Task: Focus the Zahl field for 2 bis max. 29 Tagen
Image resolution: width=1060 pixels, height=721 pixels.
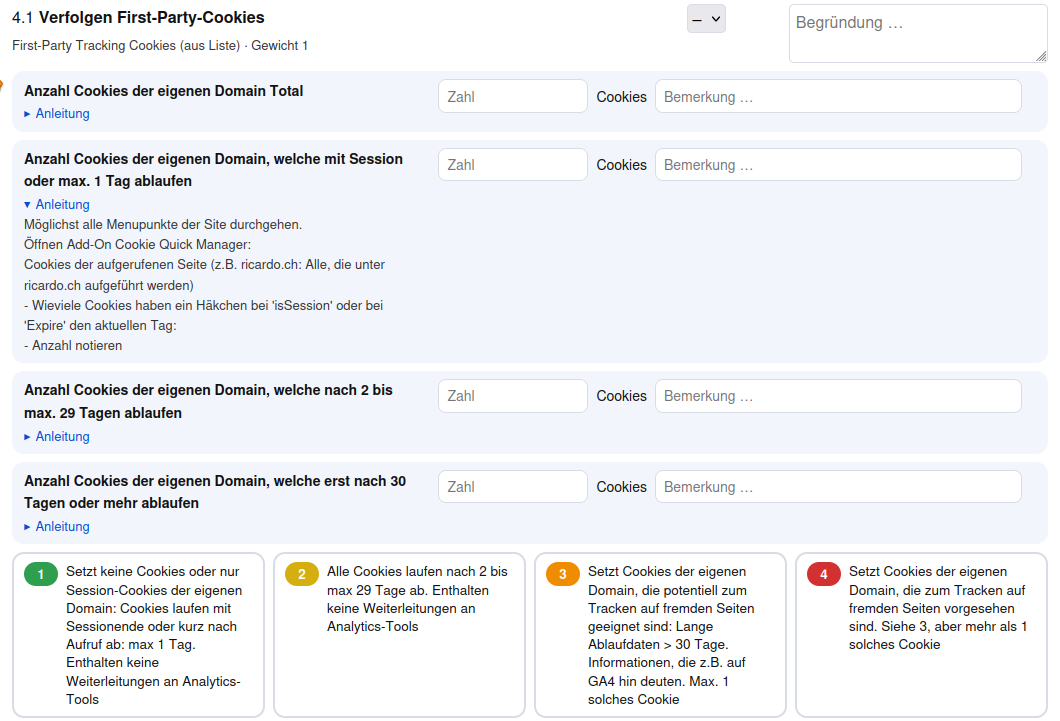Action: click(512, 396)
